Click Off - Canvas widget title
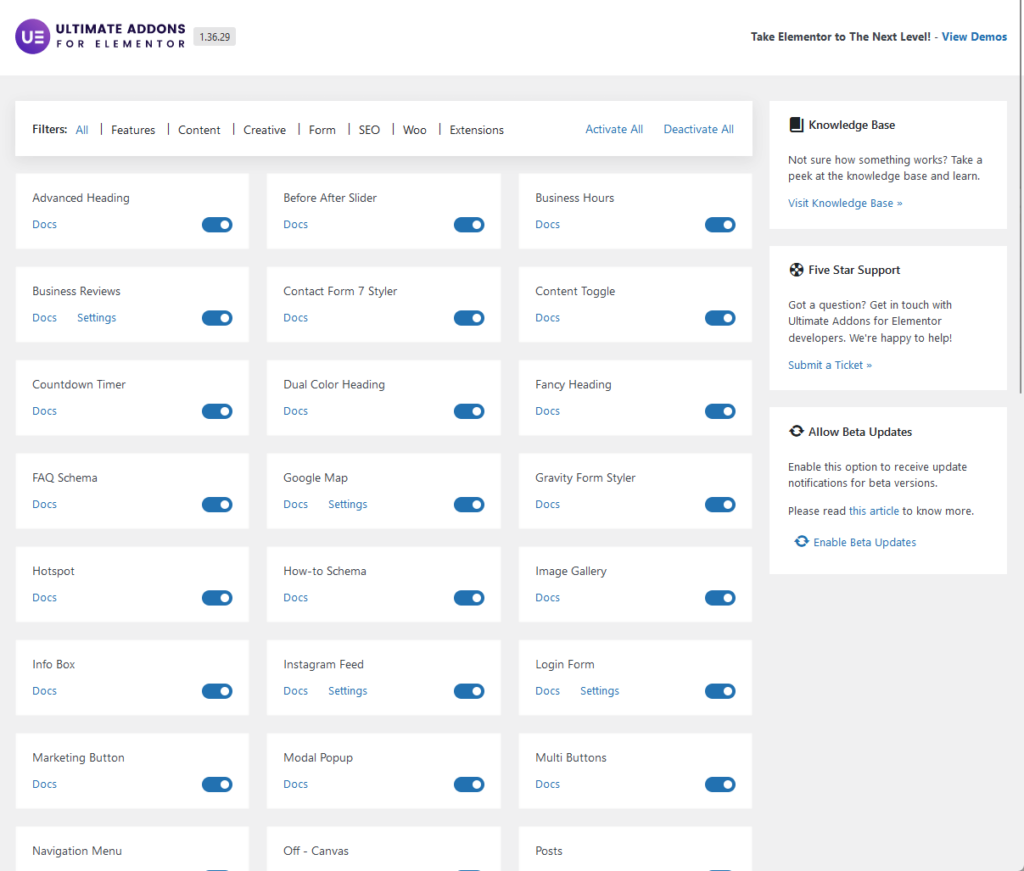 tap(315, 851)
